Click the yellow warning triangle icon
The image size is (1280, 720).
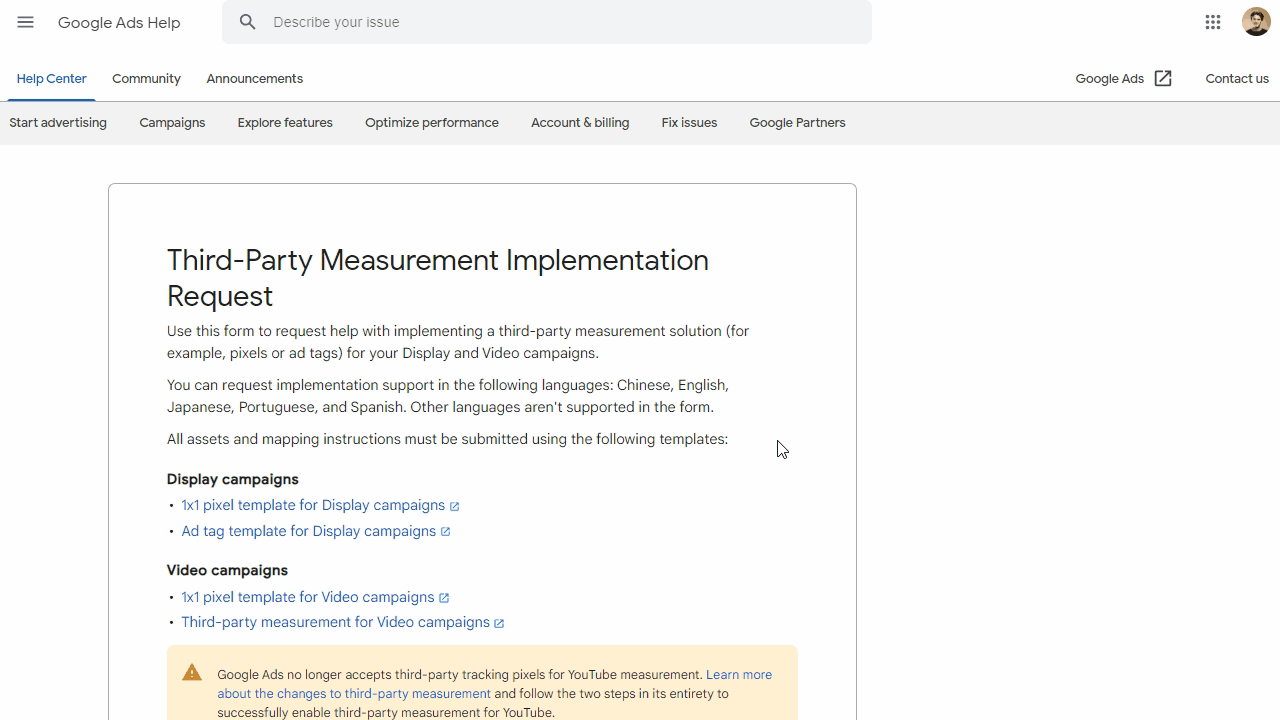tap(192, 673)
